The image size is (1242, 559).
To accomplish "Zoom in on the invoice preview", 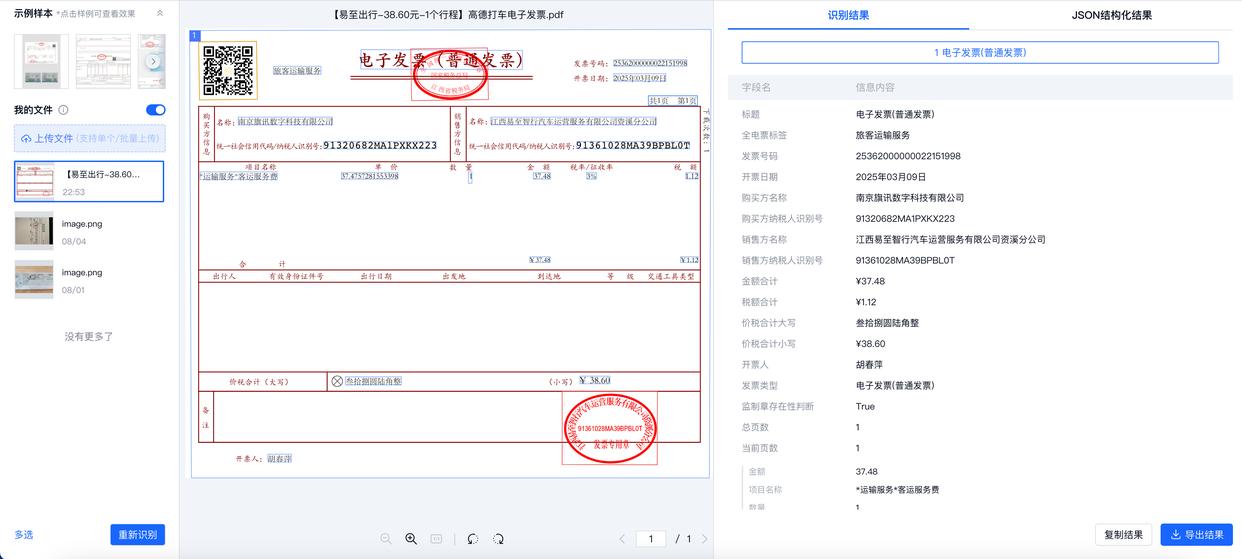I will [411, 538].
